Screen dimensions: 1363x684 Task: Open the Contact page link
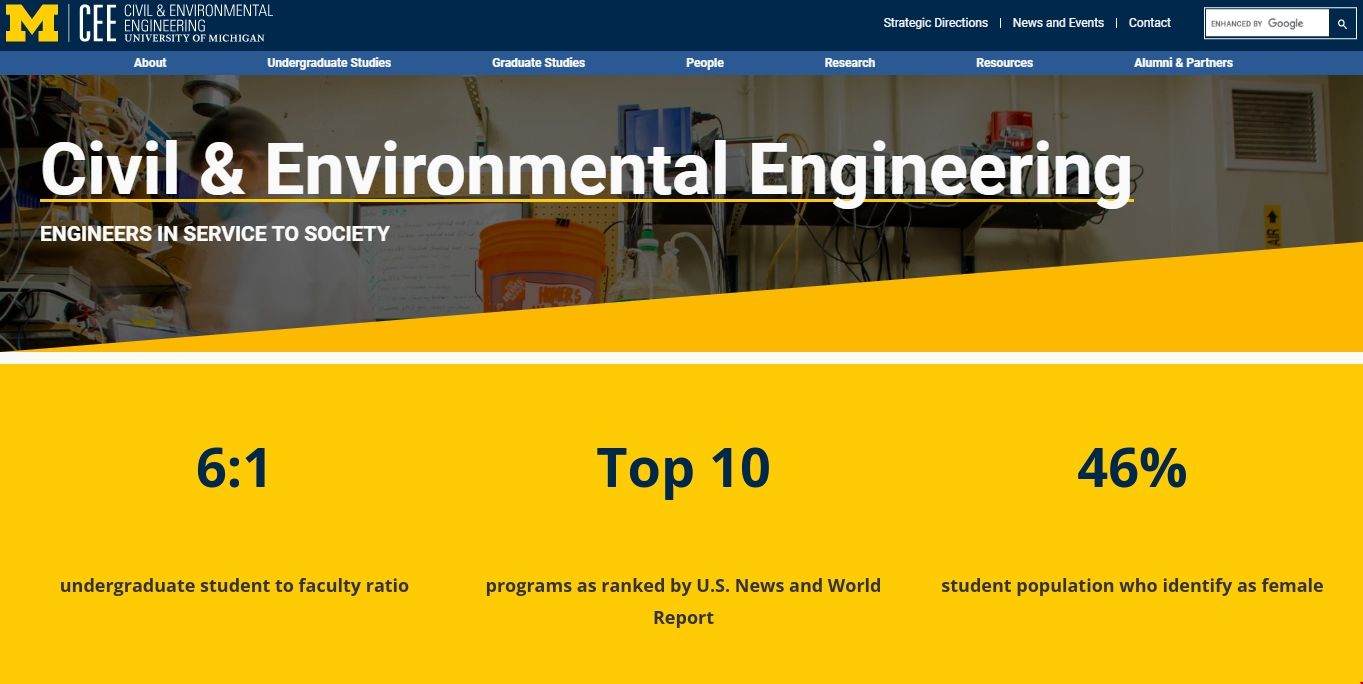point(1149,23)
